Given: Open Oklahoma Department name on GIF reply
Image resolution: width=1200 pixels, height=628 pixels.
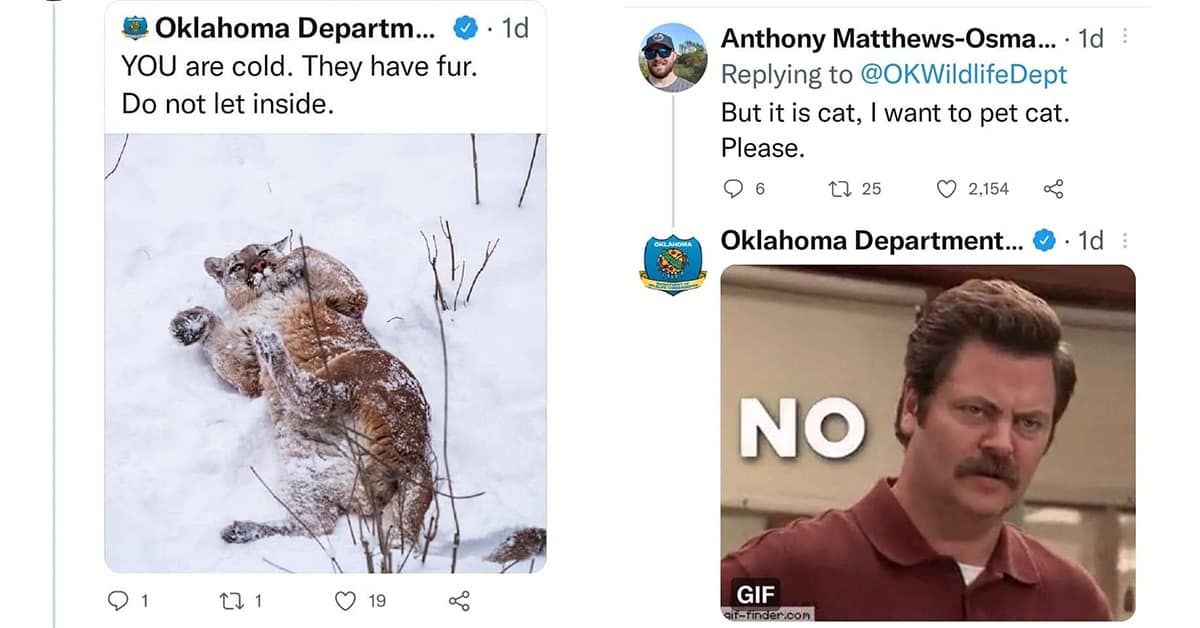Looking at the screenshot, I should click(871, 240).
